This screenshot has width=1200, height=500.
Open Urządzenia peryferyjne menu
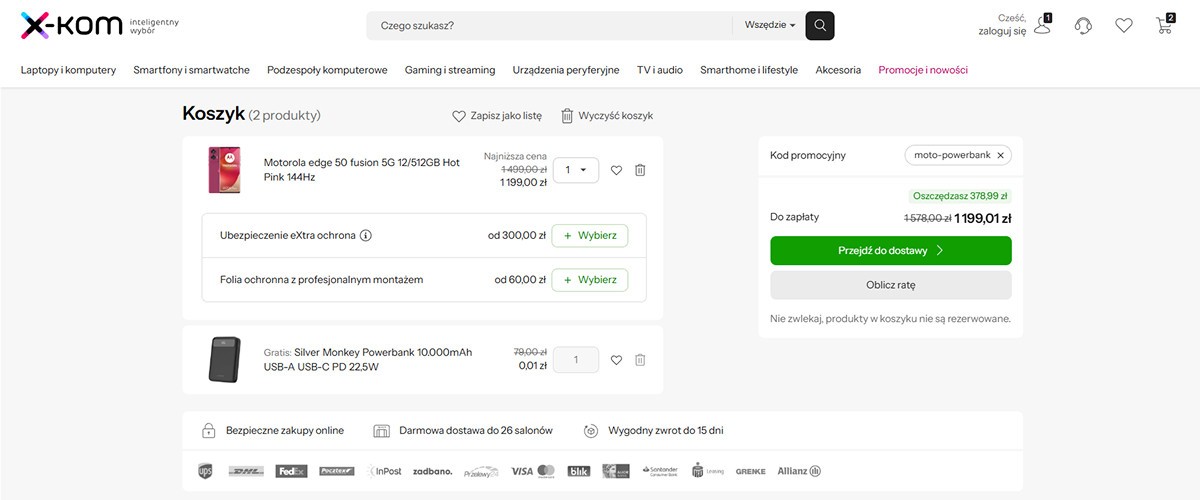(x=566, y=70)
